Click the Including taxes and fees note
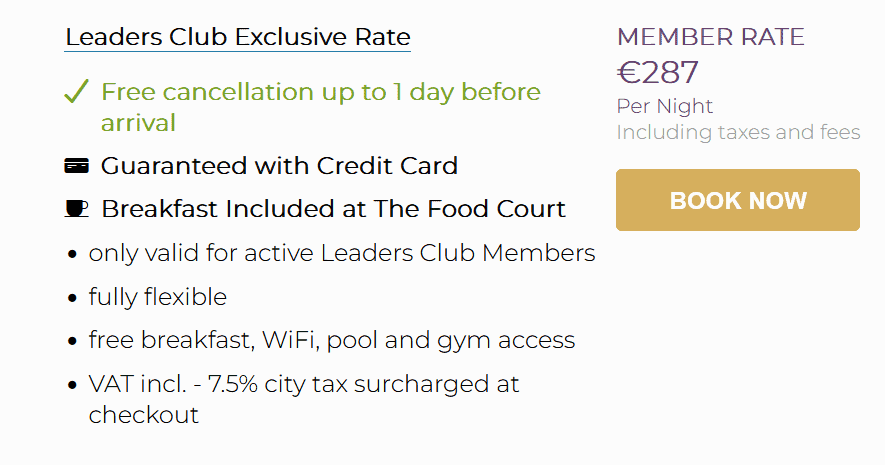This screenshot has height=465, width=885. tap(738, 132)
